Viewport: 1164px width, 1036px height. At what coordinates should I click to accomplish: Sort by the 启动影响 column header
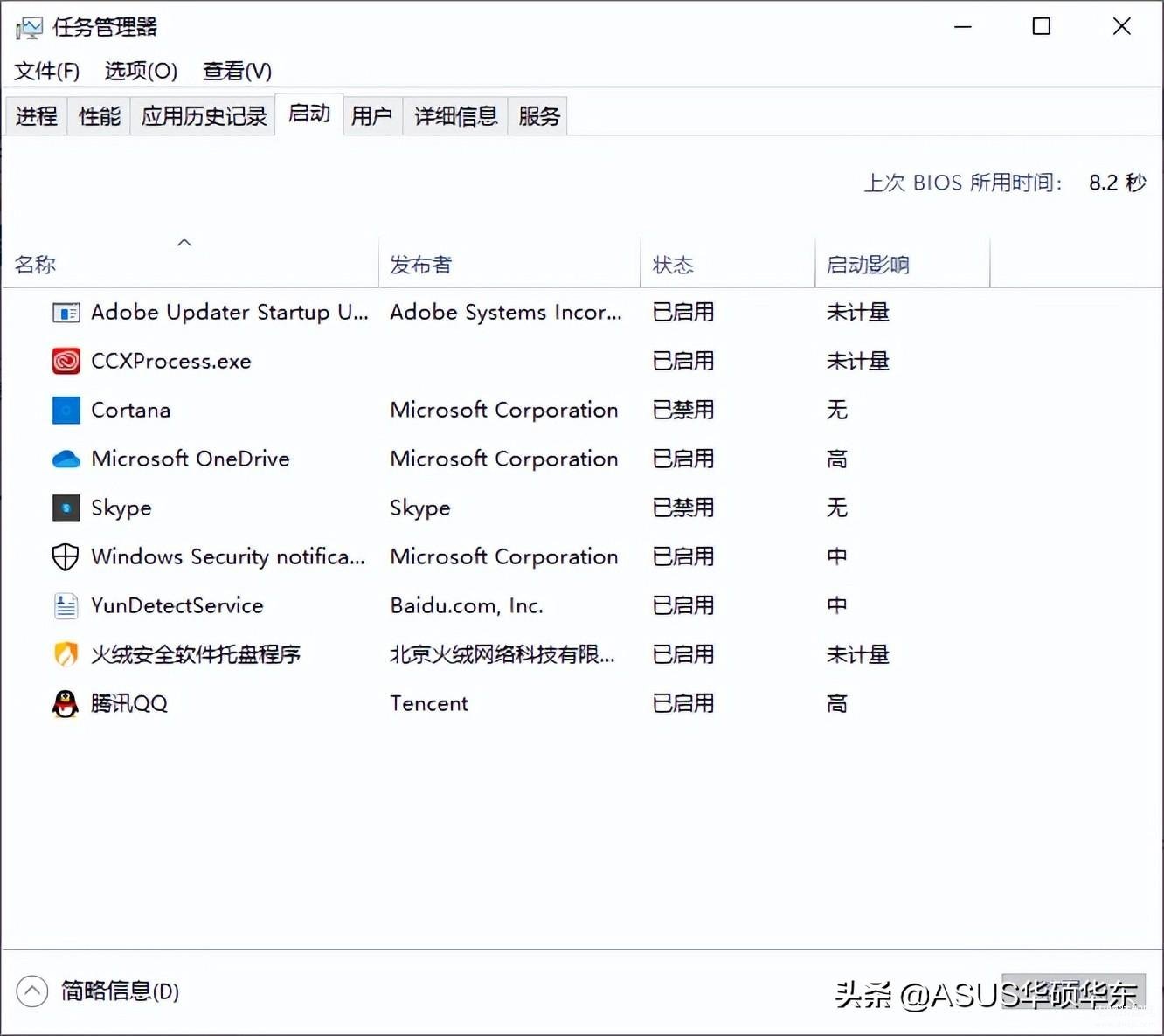coord(903,264)
